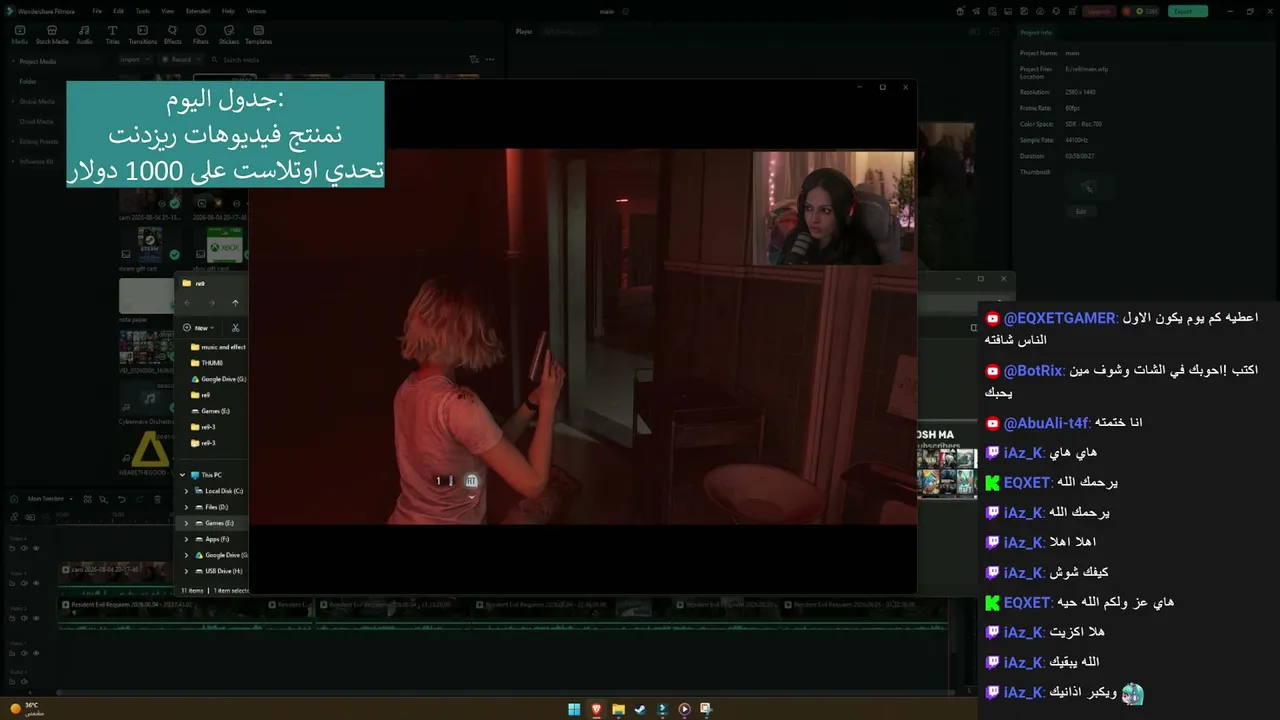Open the Import dropdown
1280x720 pixels.
pos(134,59)
